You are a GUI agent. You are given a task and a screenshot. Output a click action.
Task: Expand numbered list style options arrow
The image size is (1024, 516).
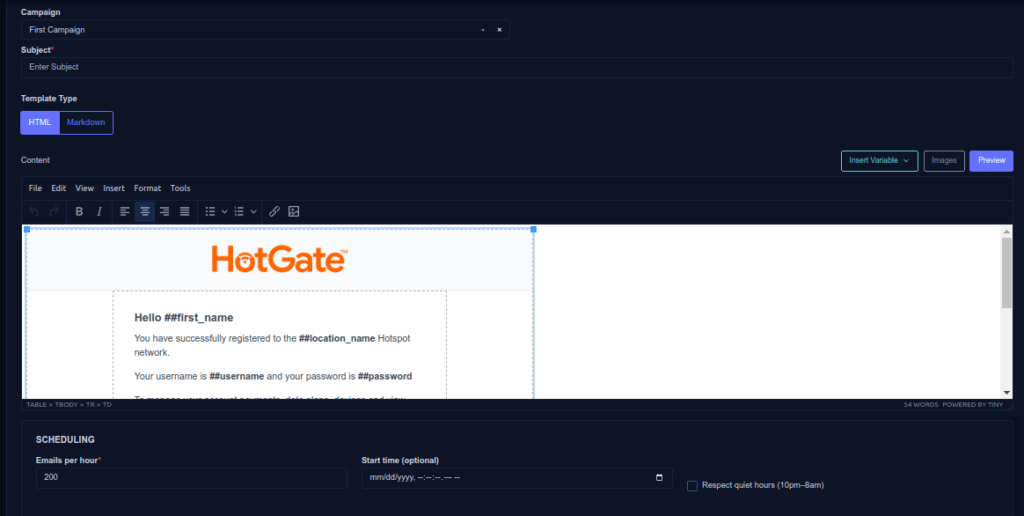(254, 212)
